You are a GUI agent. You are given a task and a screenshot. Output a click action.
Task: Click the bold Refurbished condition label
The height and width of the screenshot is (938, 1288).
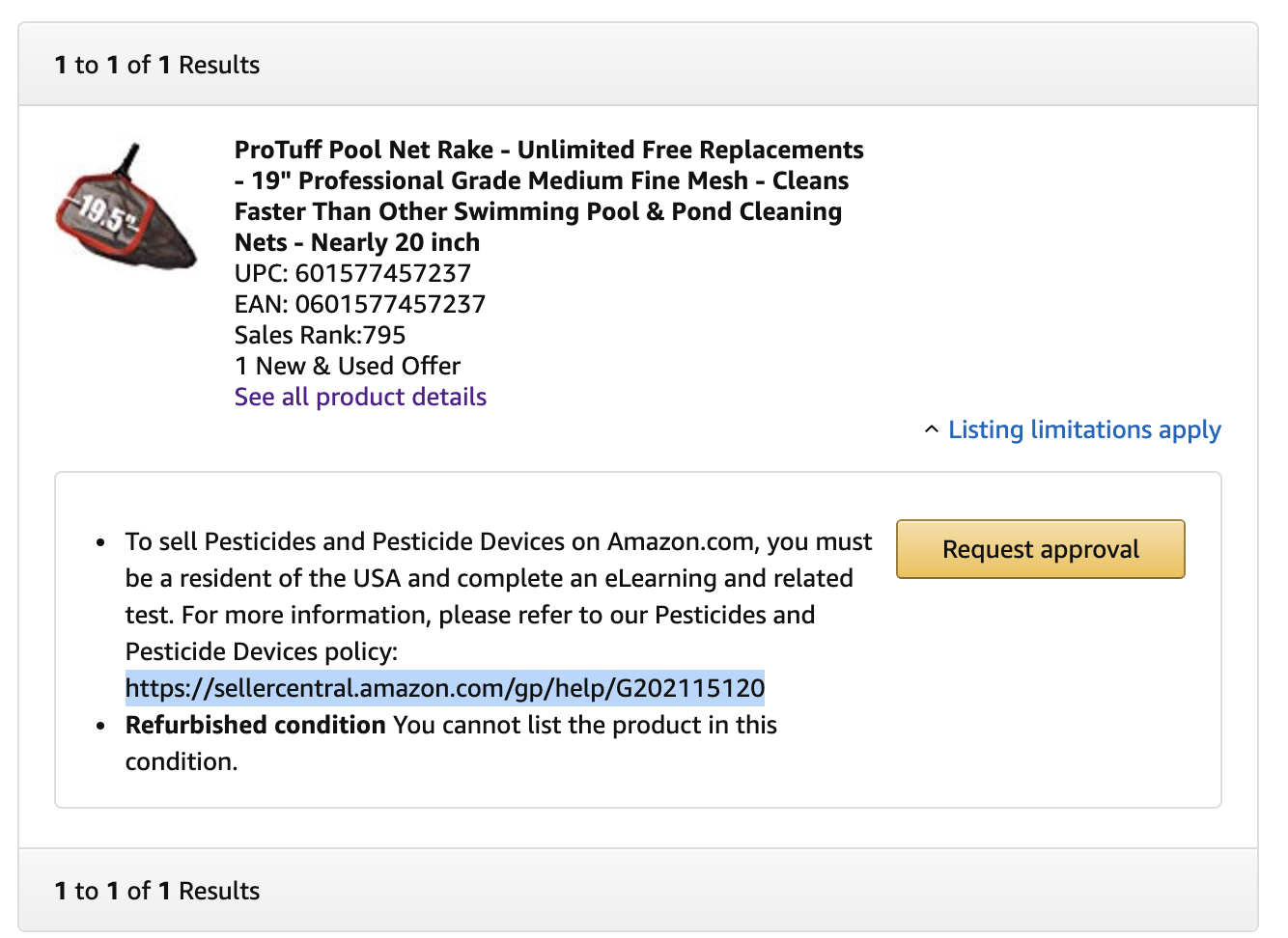tap(256, 725)
